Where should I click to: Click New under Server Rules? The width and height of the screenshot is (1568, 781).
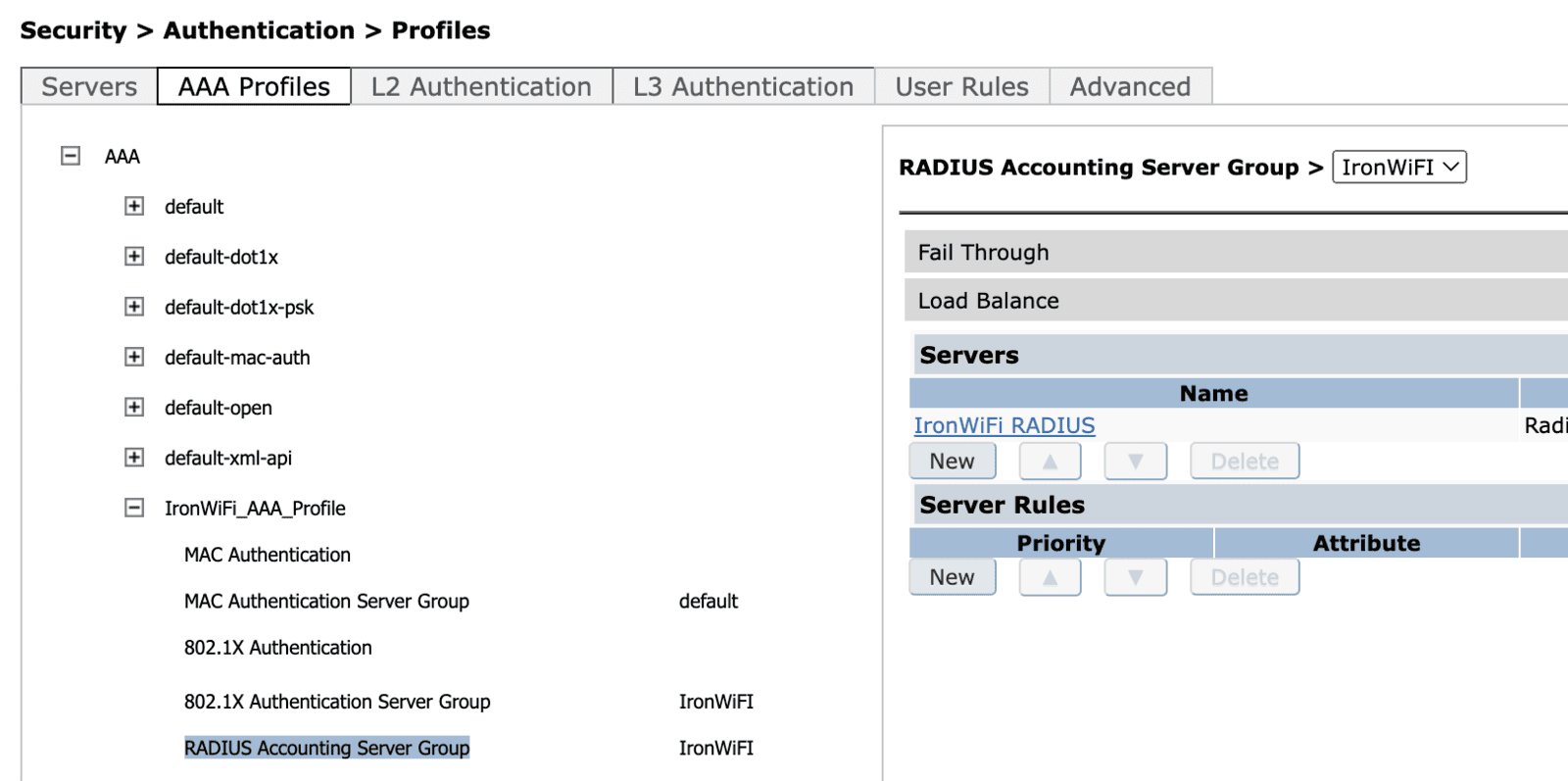pyautogui.click(x=952, y=577)
